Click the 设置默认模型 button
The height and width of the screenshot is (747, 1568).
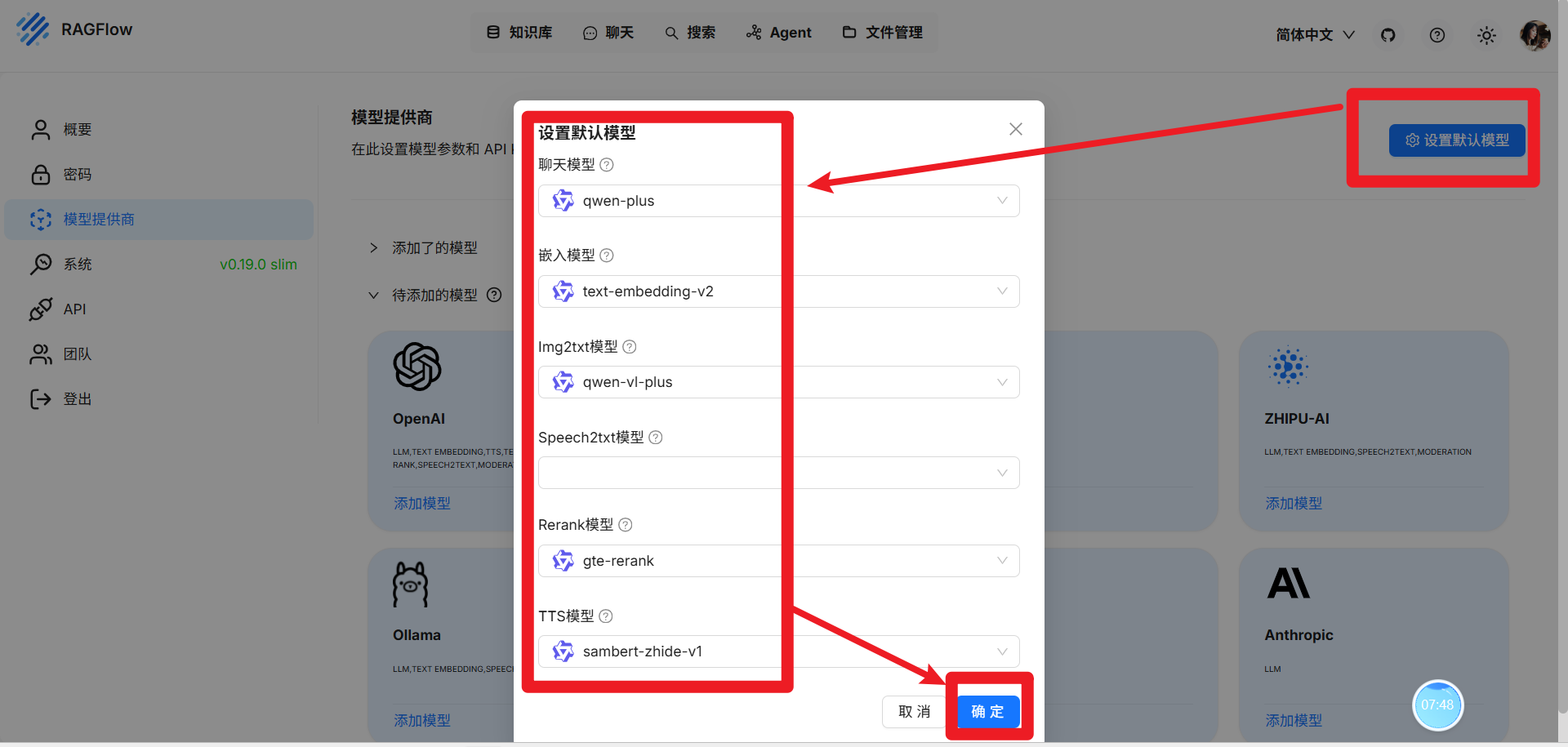1457,140
